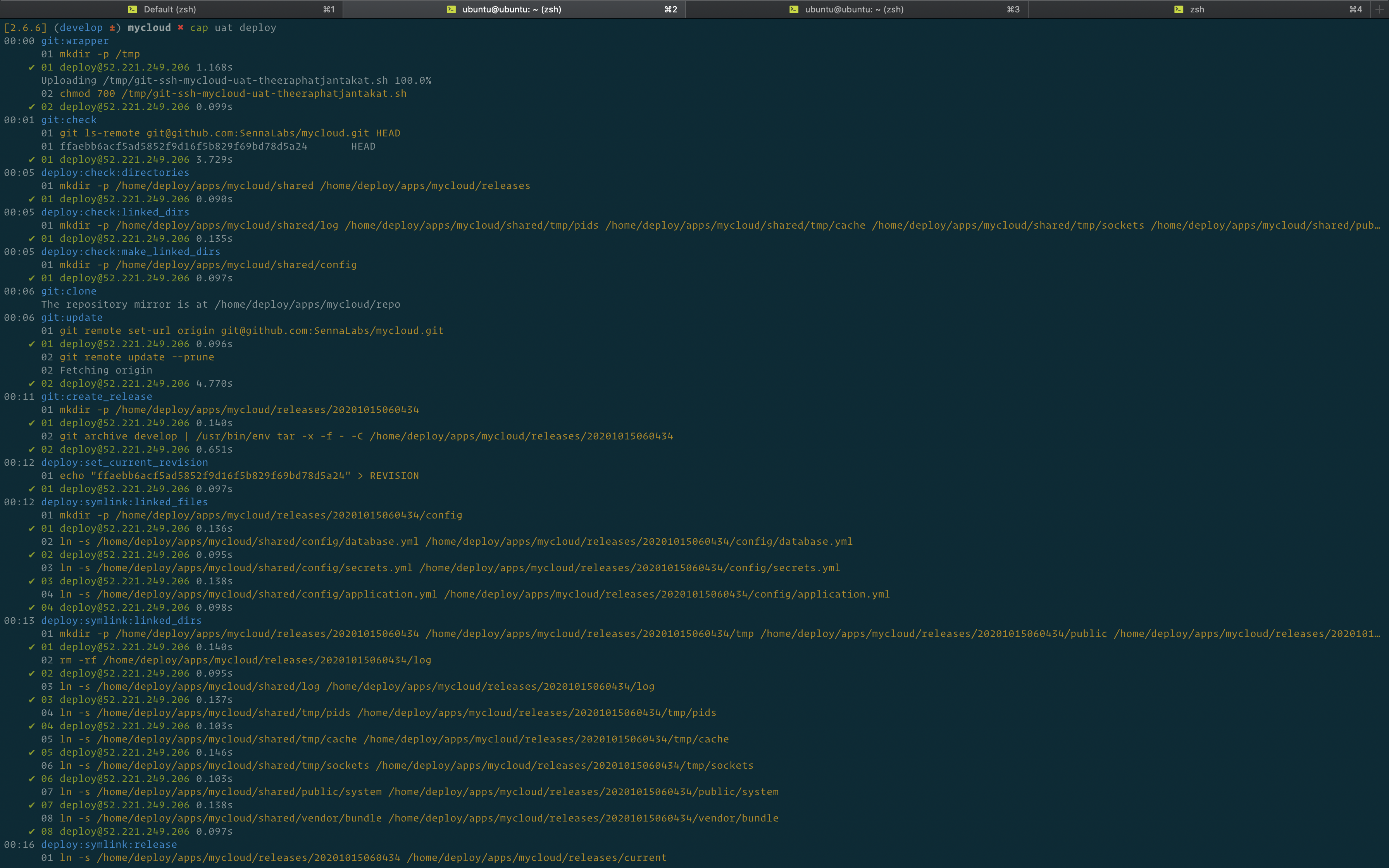Click terminal icon on Default (zsh) tab
Screen dimensions: 1389x868
[x=133, y=9]
